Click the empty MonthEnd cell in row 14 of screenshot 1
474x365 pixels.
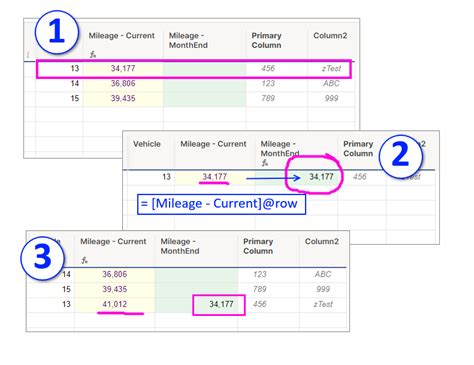[205, 84]
